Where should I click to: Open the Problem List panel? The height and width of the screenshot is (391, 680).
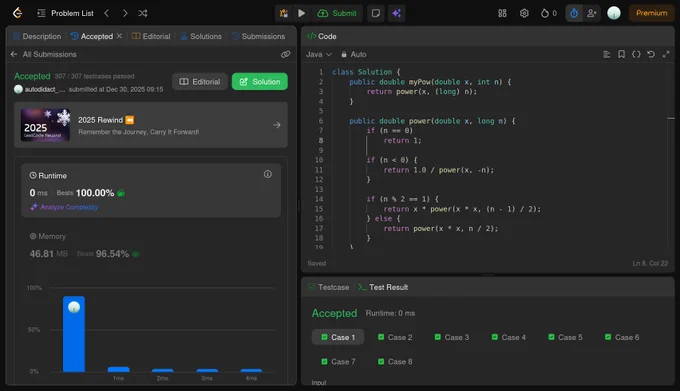65,13
